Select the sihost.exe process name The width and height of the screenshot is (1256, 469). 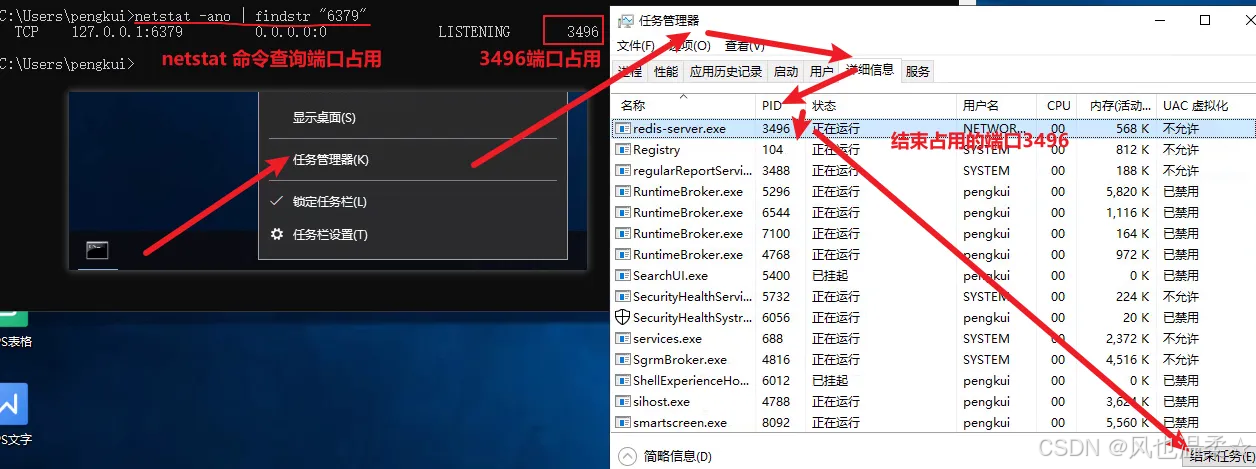coord(661,402)
